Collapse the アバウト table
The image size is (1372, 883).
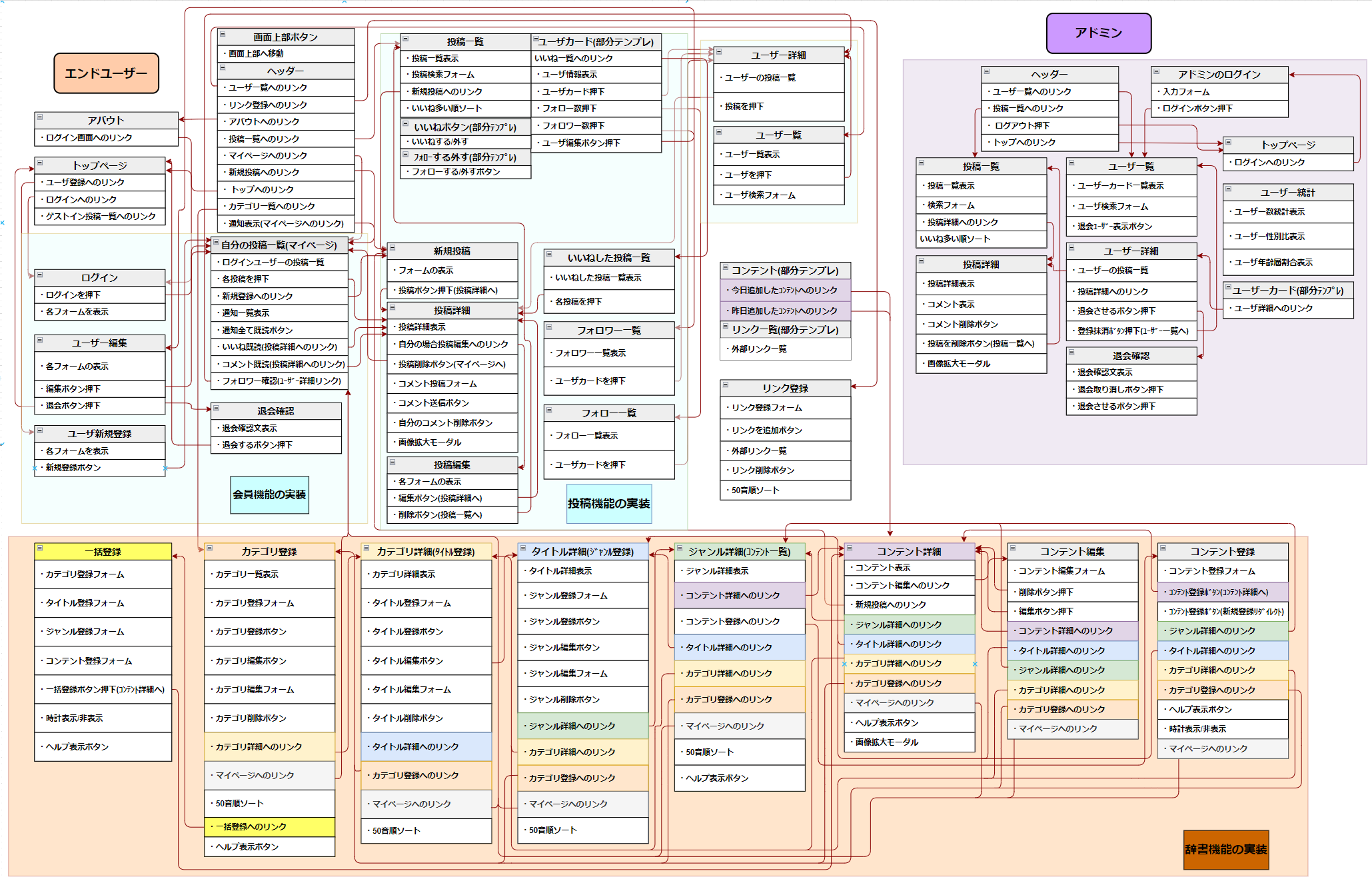tap(40, 117)
